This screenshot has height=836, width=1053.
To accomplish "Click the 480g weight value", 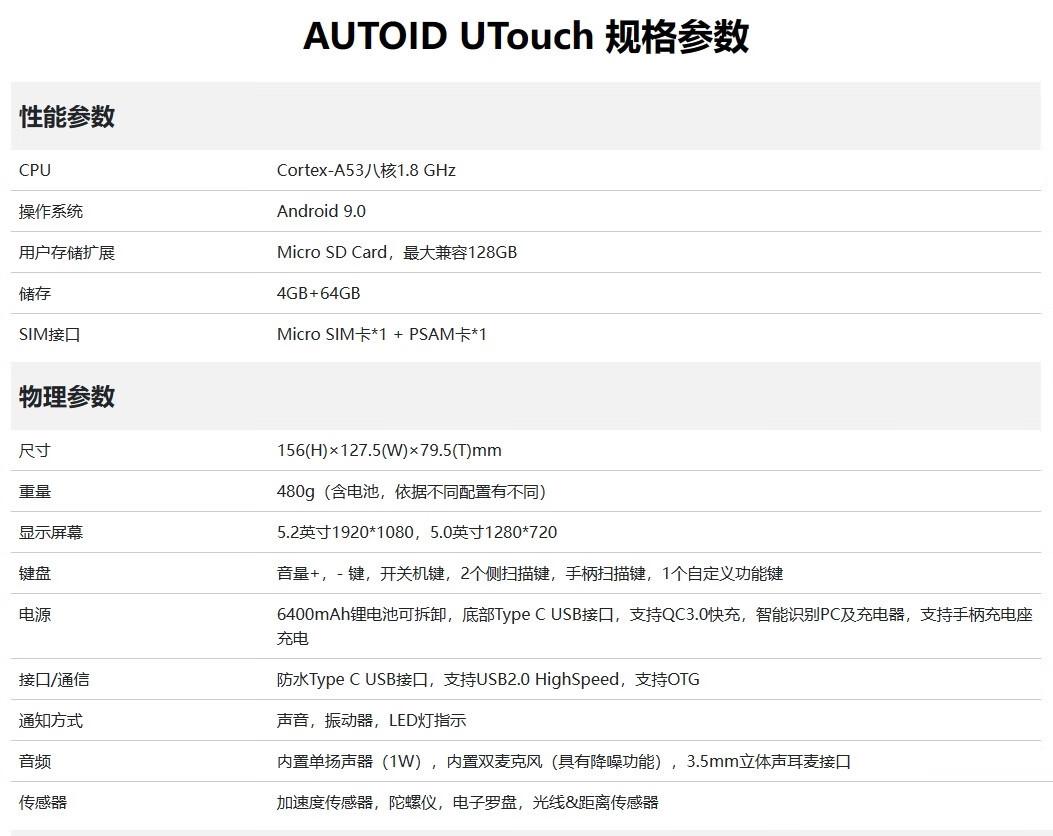I will point(411,492).
